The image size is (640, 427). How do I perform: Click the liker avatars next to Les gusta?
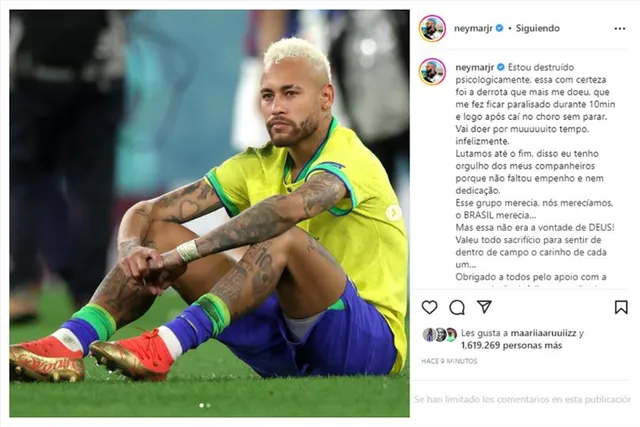pyautogui.click(x=440, y=335)
